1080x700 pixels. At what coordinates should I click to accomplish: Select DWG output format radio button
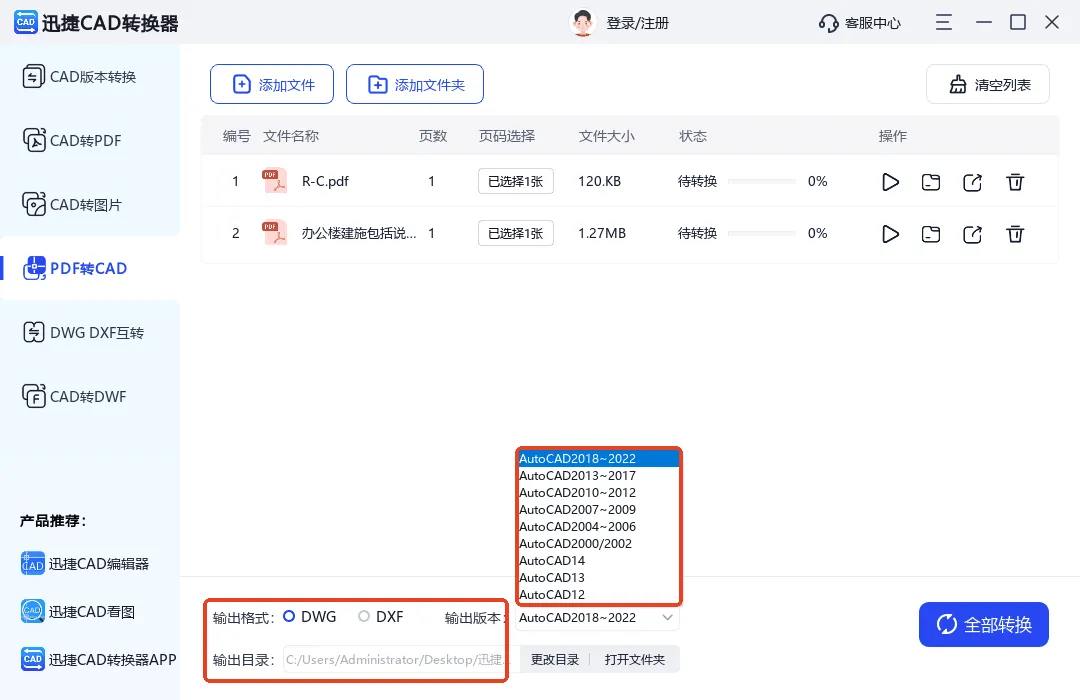(289, 617)
